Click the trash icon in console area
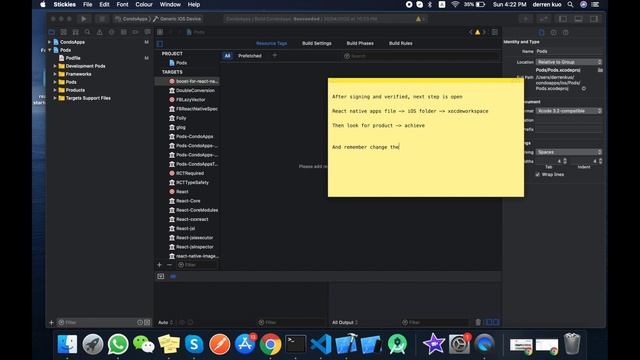The width and height of the screenshot is (640, 360). [478, 322]
